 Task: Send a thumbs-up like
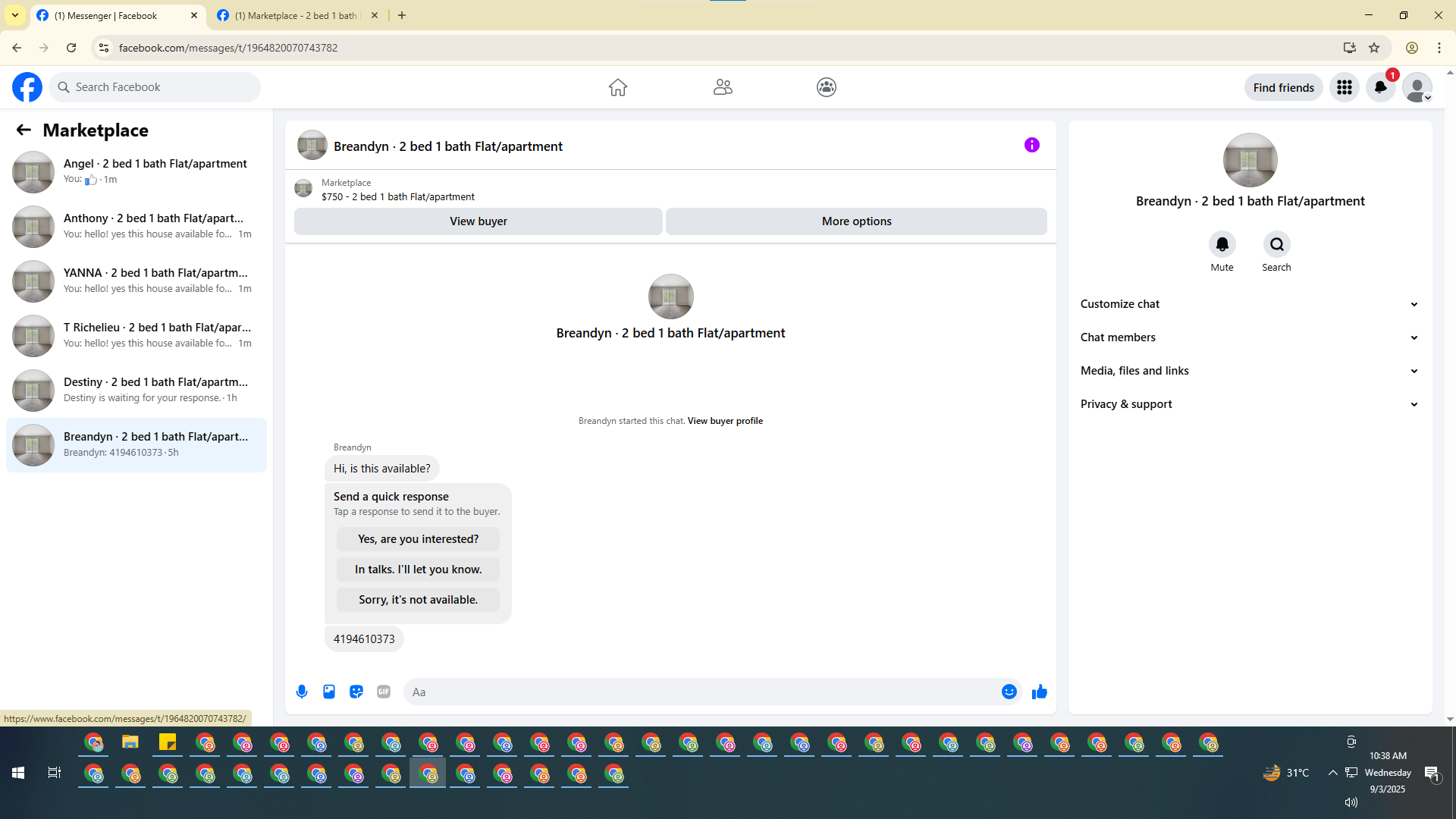coord(1040,692)
